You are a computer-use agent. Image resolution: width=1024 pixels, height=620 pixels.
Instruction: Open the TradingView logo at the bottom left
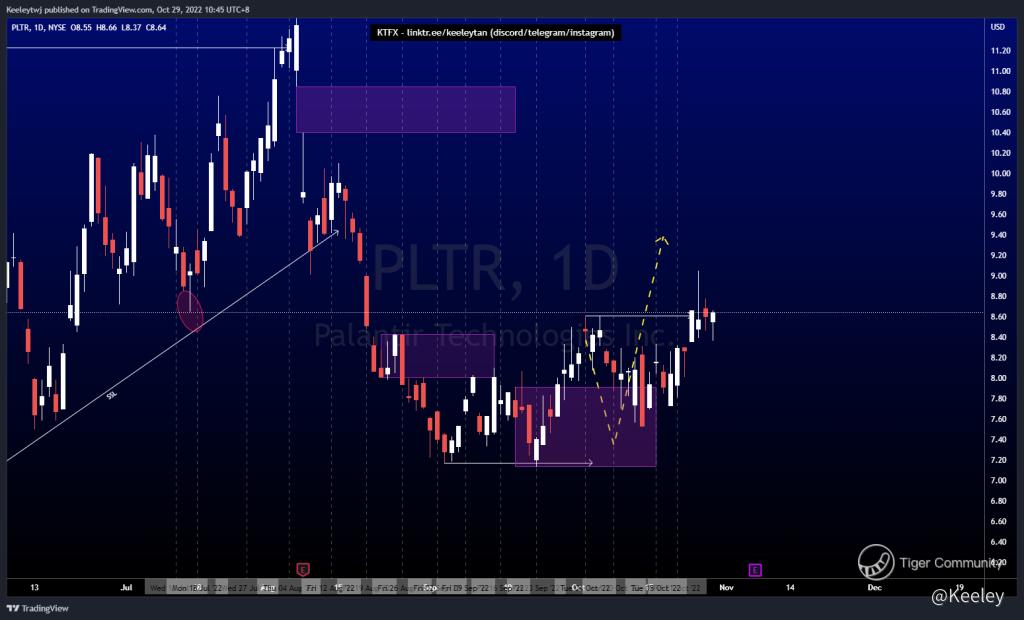tap(38, 608)
